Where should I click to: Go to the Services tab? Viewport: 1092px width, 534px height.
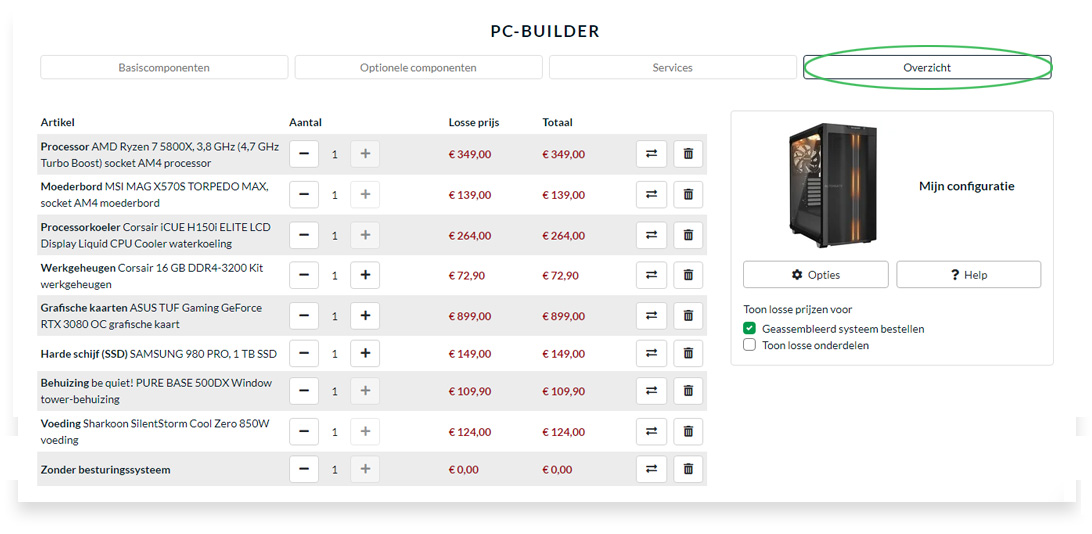(673, 68)
